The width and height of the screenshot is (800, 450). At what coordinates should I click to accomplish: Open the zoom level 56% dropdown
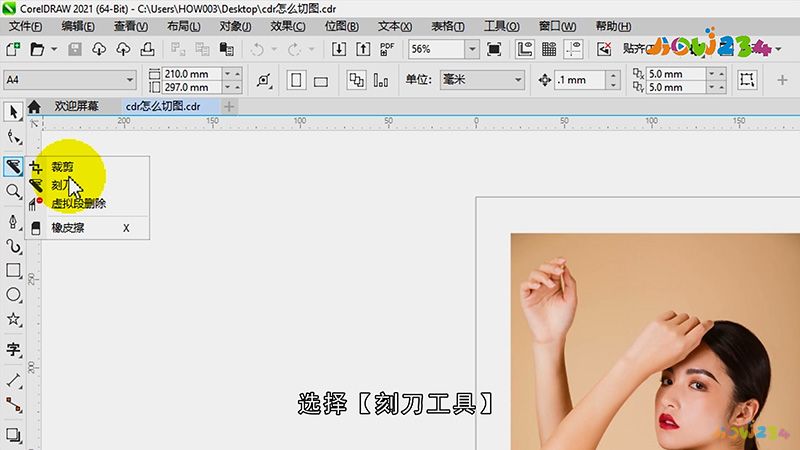pyautogui.click(x=472, y=49)
